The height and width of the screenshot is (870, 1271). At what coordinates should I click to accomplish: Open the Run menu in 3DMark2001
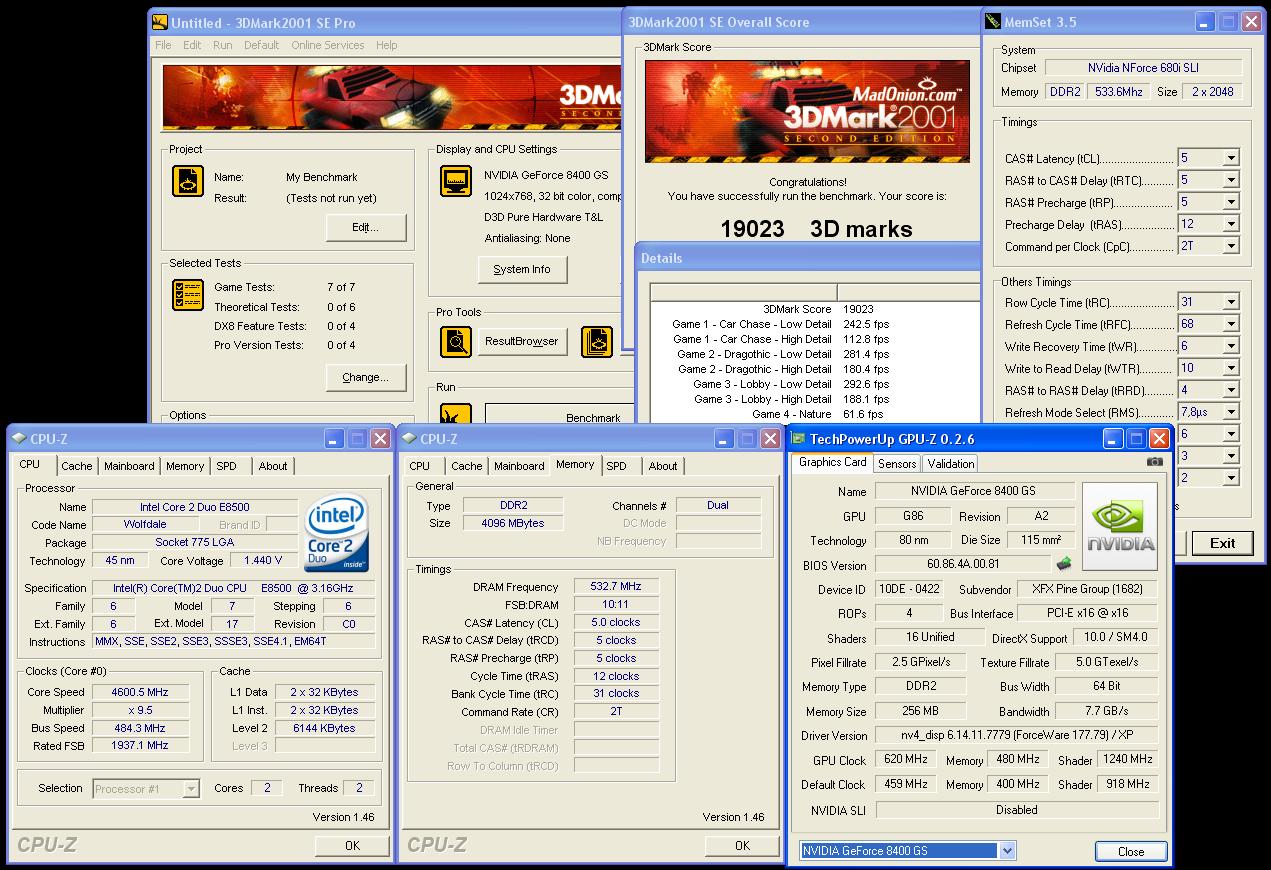pos(222,45)
